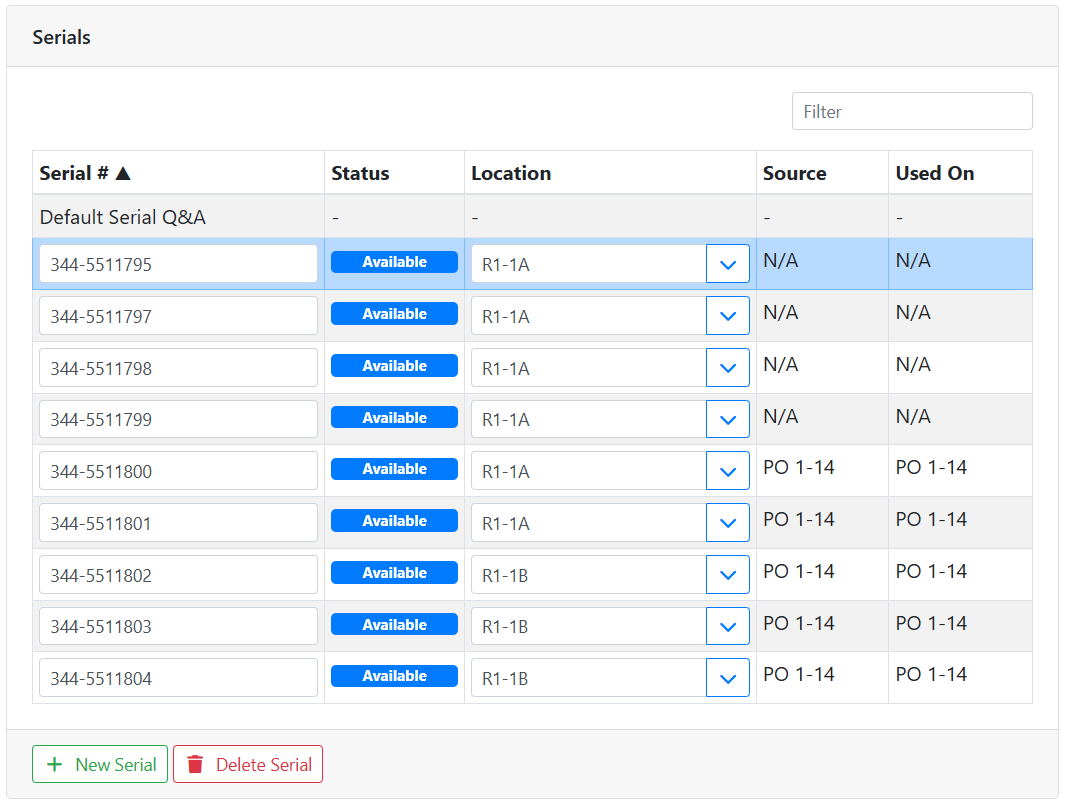Click the ascending sort arrow by Serial #
Image resolution: width=1071 pixels, height=810 pixels.
coord(123,173)
